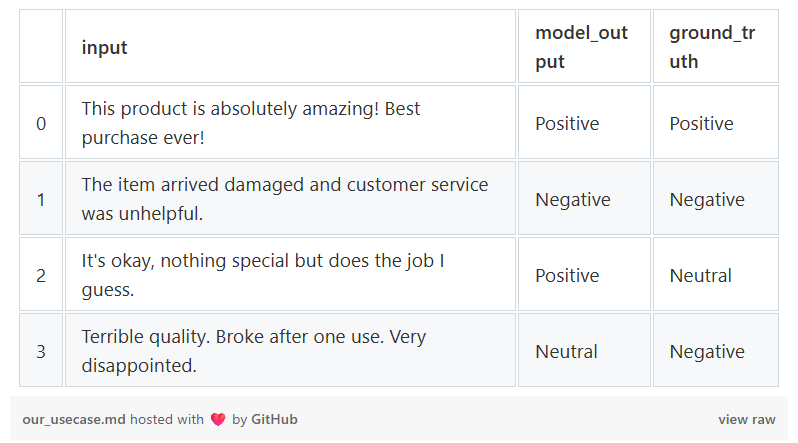Click the 'ground_truth' column header
The image size is (798, 443).
tap(712, 47)
